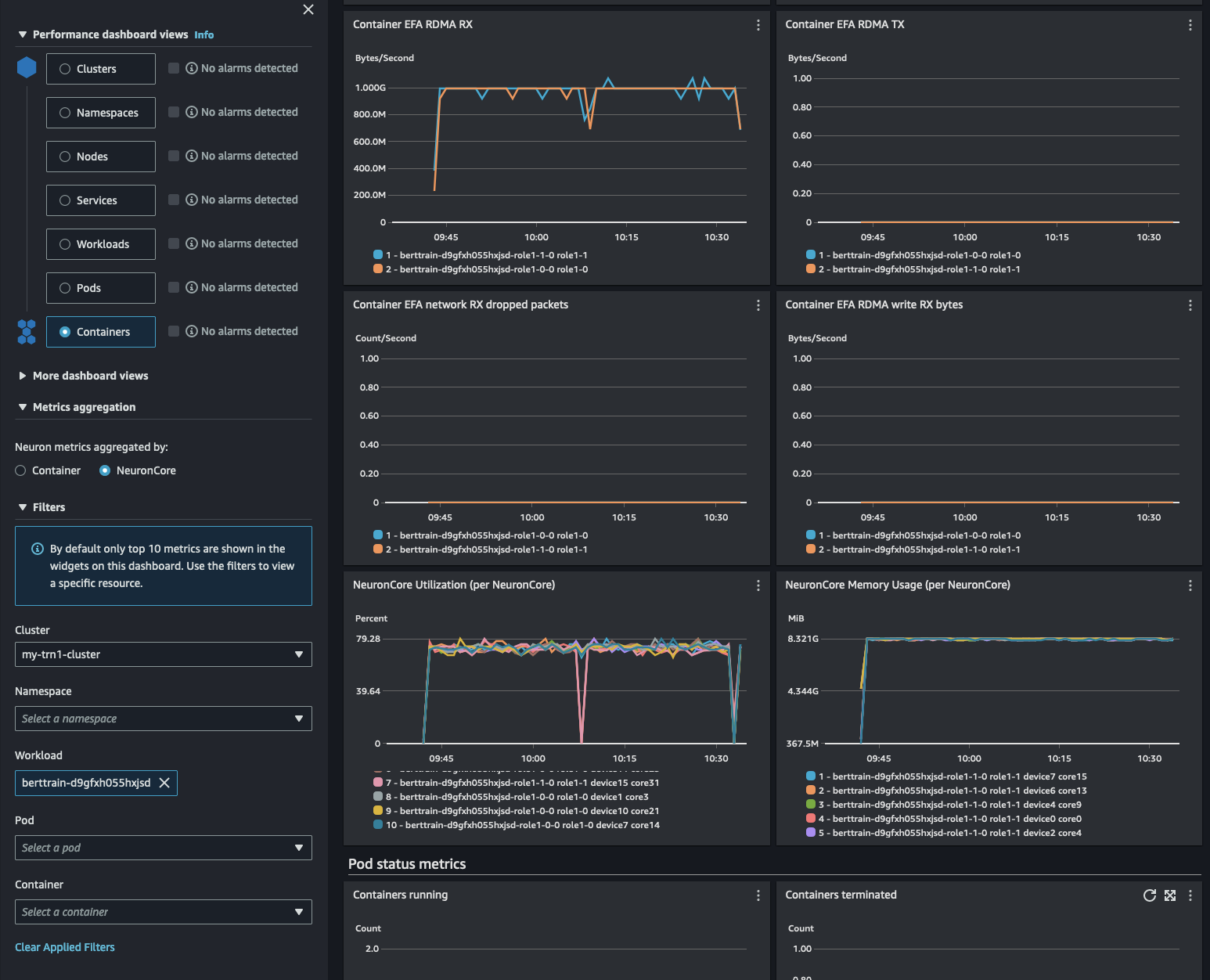
Task: Open NeuronCore Memory Usage widget menu
Action: coord(1190,585)
